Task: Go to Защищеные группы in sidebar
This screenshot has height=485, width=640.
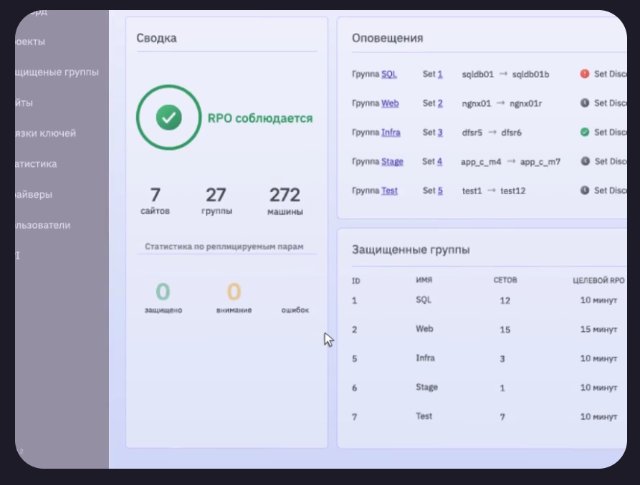Action: coord(56,72)
